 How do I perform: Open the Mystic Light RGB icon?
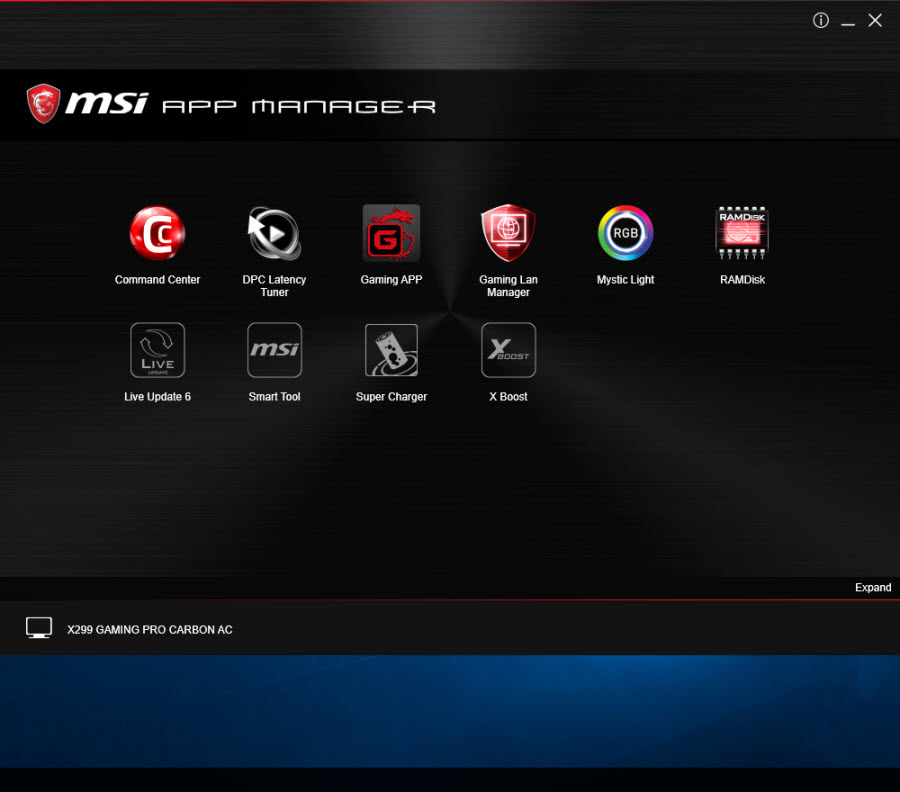pyautogui.click(x=625, y=233)
